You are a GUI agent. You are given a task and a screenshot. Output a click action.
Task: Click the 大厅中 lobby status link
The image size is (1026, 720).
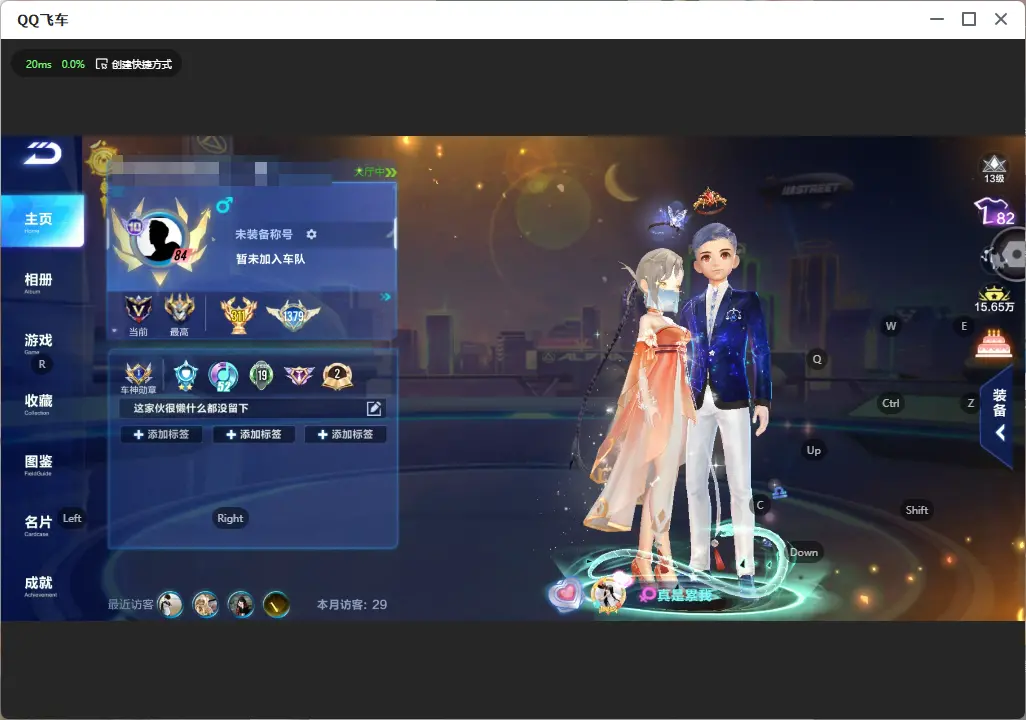click(375, 172)
